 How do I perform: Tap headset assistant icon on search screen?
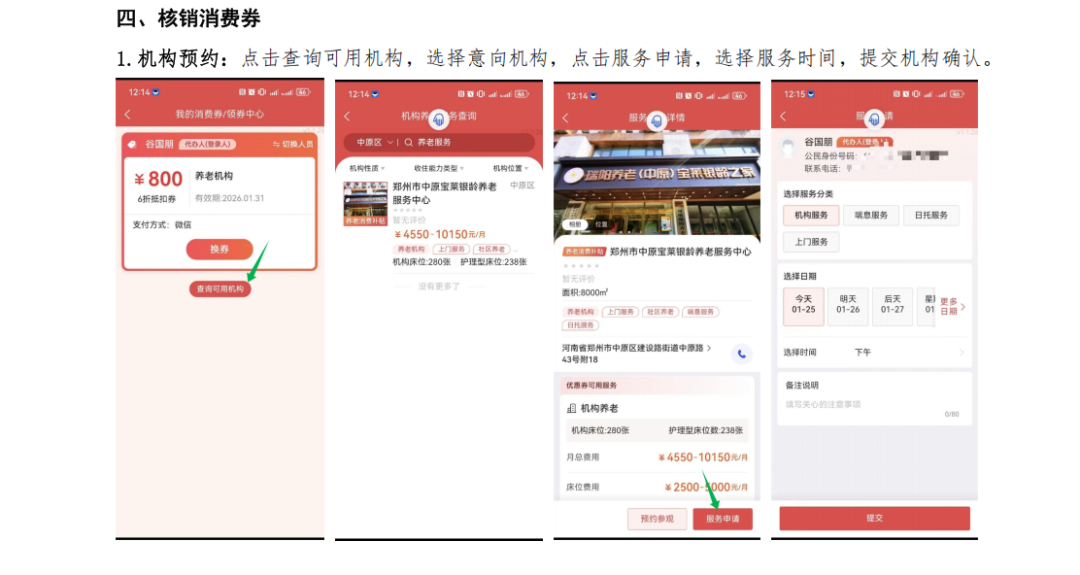click(438, 120)
